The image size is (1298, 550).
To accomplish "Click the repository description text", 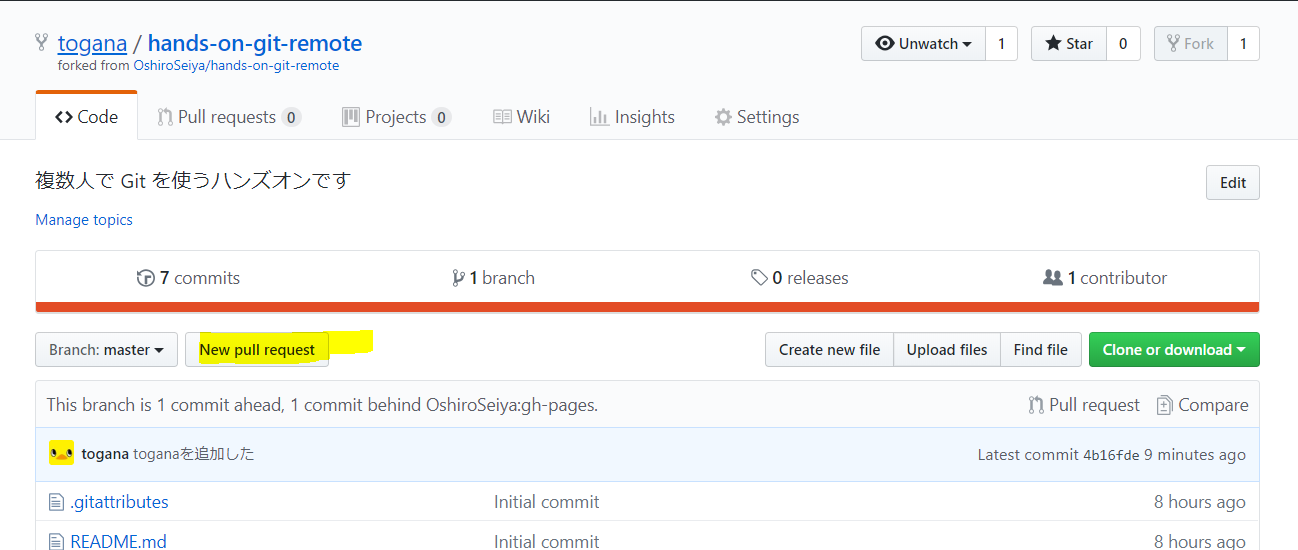I will coord(193,181).
